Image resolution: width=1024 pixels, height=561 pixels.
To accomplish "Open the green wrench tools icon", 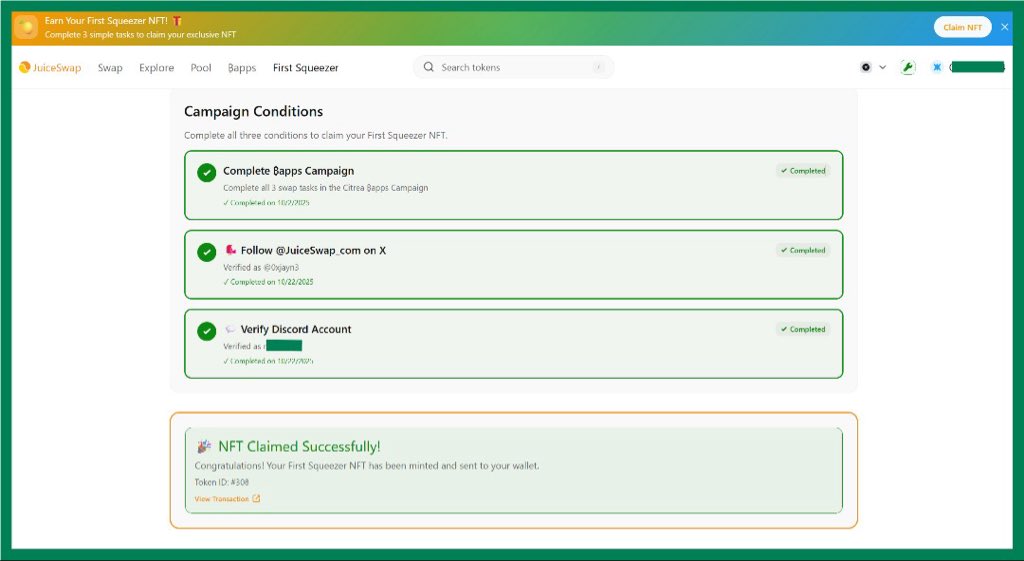I will coord(908,67).
